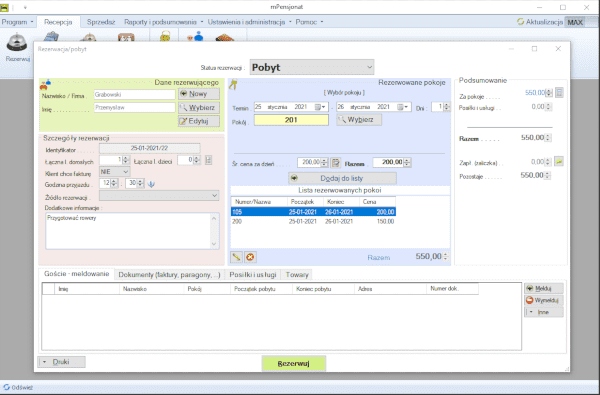This screenshot has height=395, width=600.
Task: Click the Edytuj button
Action: tap(199, 121)
